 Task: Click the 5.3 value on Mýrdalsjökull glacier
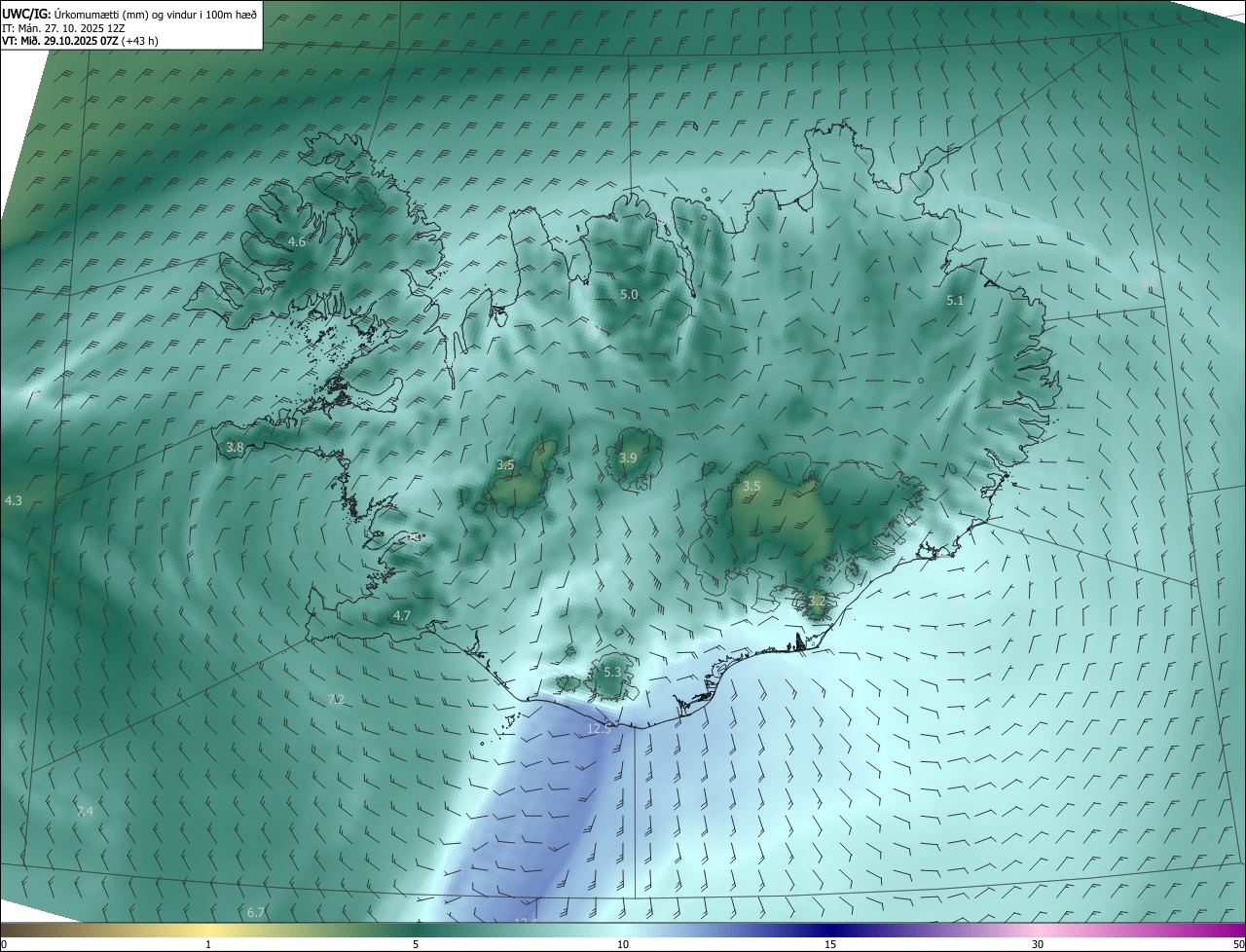click(x=612, y=672)
